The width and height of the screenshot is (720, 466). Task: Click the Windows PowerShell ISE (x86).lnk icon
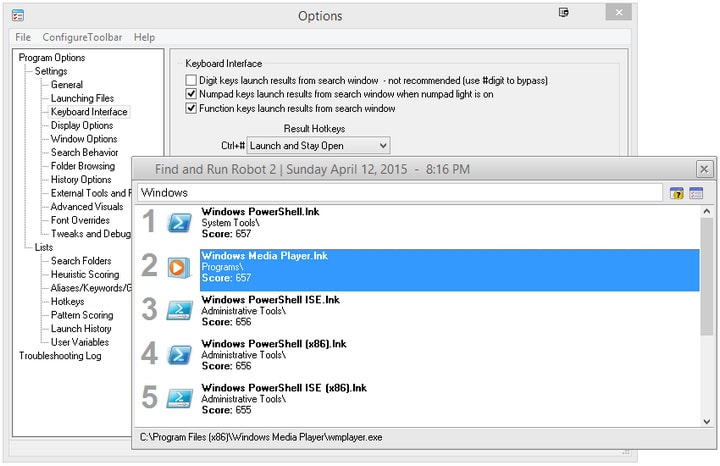pos(180,399)
